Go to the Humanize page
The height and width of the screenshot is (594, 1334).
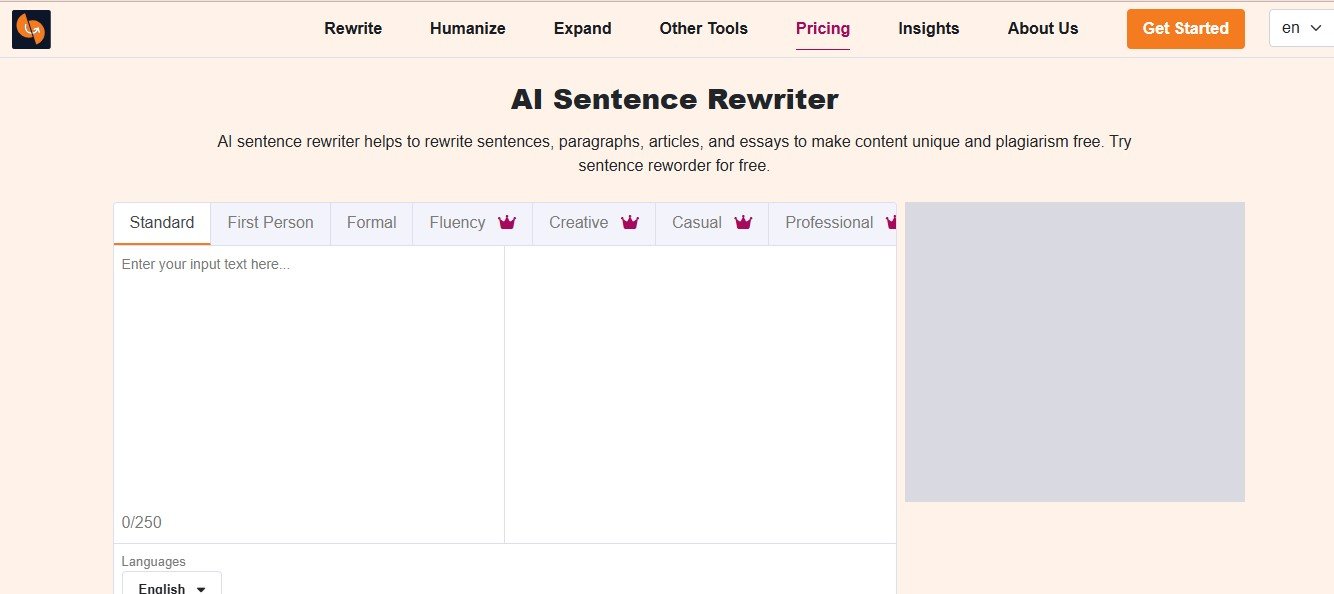pos(467,28)
